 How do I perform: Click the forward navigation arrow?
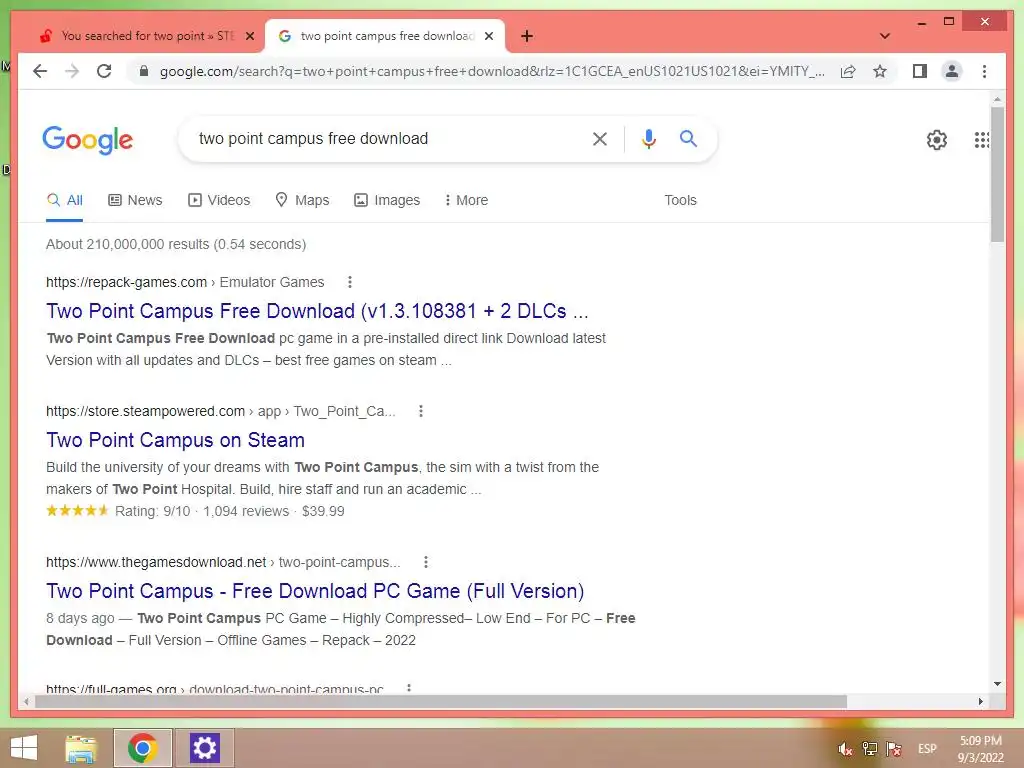(72, 71)
